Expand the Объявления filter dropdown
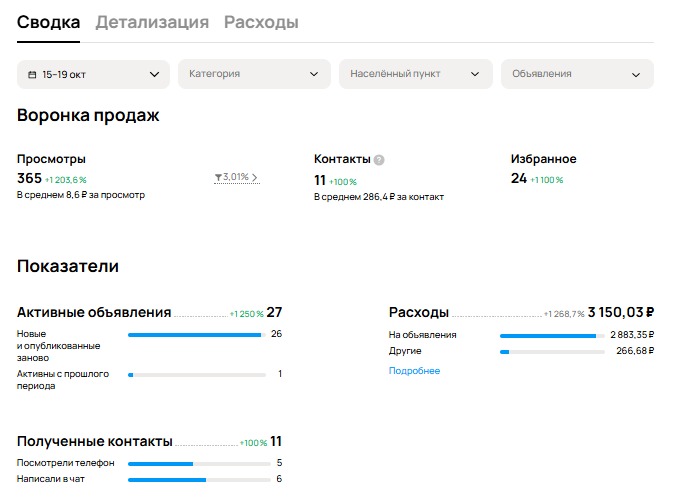Image resolution: width=693 pixels, height=503 pixels. (x=577, y=74)
